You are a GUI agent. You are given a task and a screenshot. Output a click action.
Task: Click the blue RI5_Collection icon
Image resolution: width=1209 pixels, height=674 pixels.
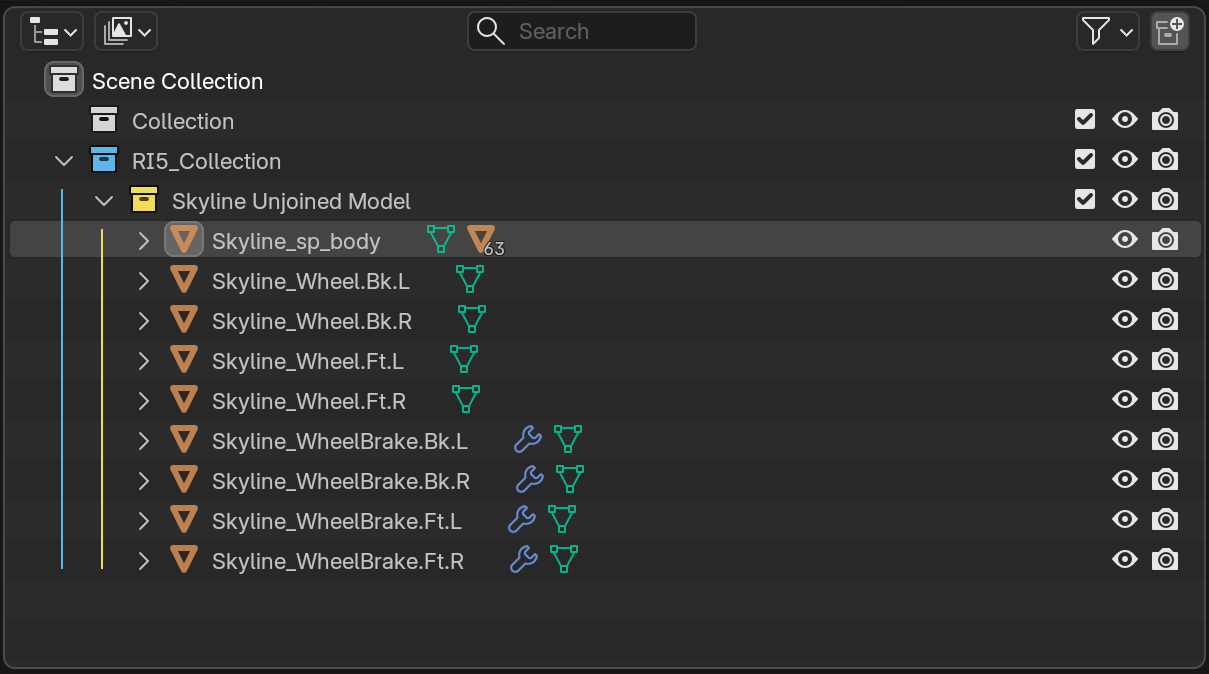pos(104,160)
